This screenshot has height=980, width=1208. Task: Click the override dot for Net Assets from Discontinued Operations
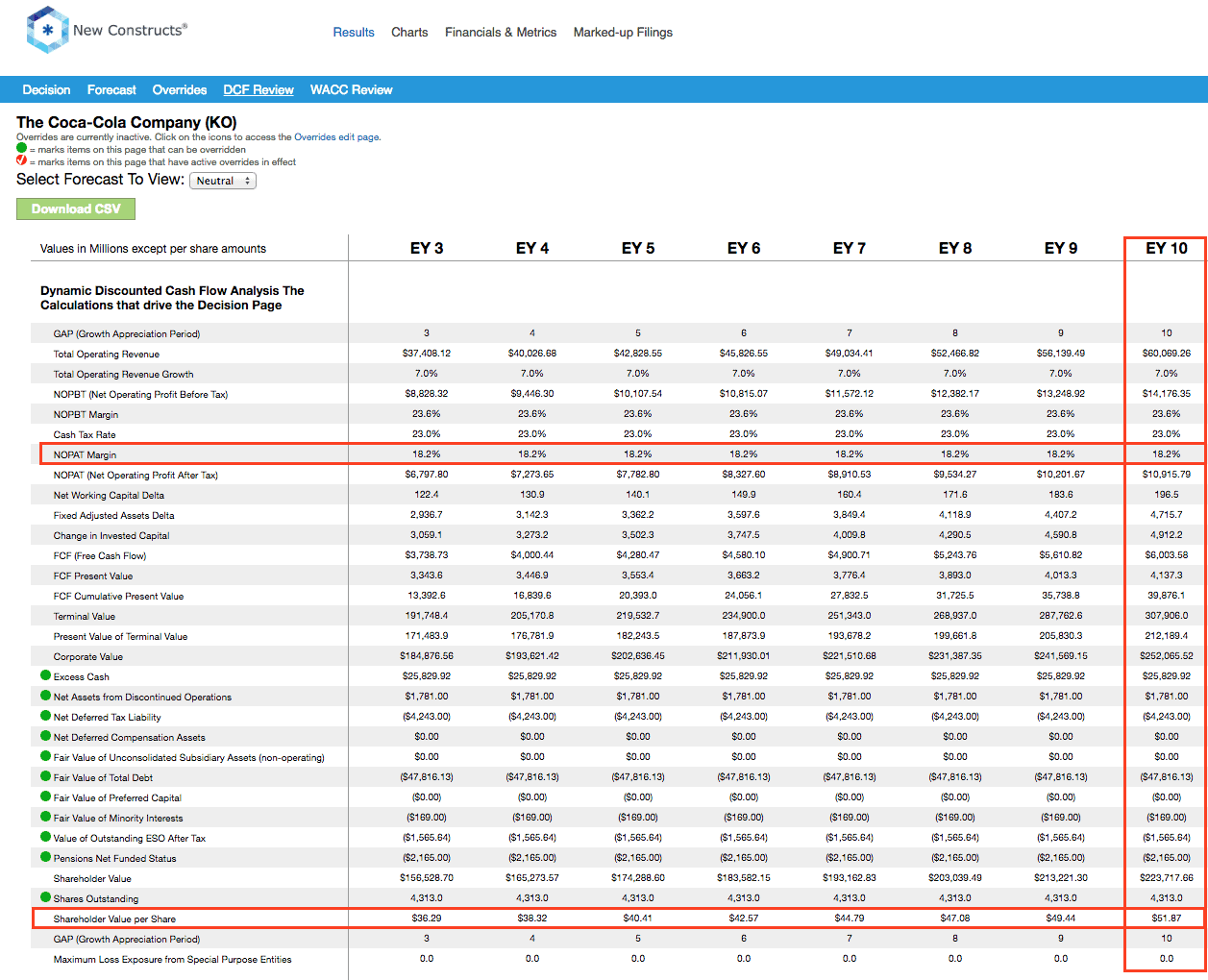(x=45, y=696)
